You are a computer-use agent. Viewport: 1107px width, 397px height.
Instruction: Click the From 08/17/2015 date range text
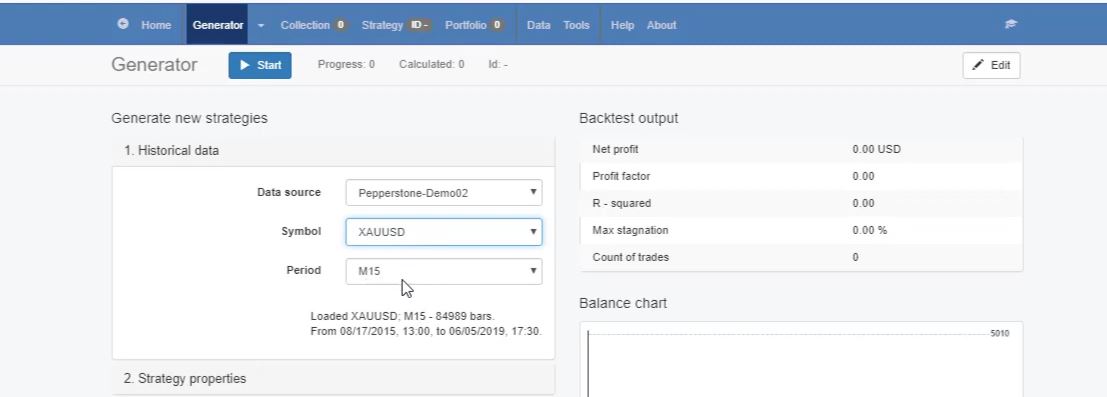426,331
